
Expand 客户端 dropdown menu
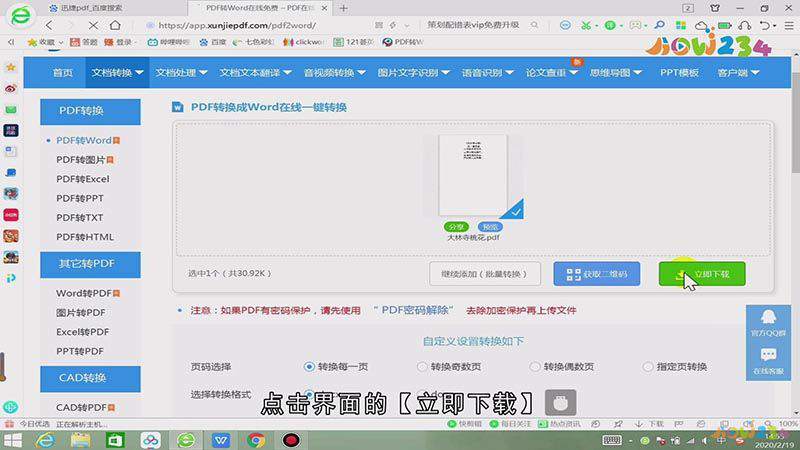click(738, 73)
